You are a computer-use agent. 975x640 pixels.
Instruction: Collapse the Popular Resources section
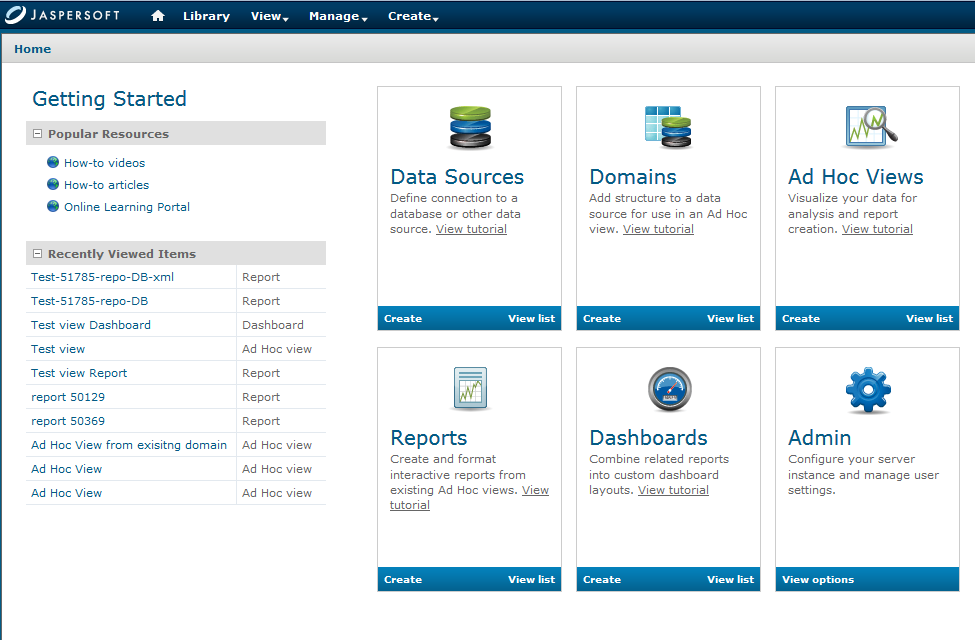pos(37,134)
